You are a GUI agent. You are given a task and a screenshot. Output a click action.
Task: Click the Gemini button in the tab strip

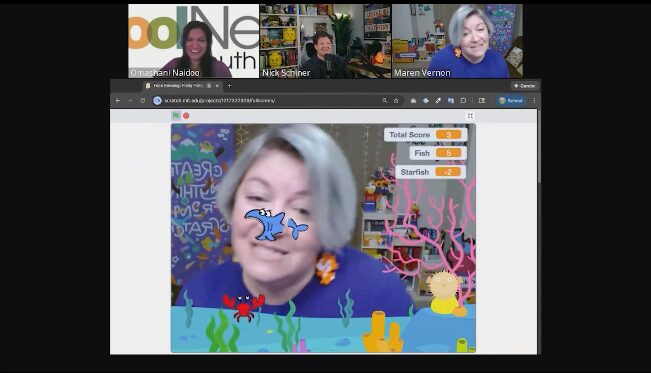525,86
